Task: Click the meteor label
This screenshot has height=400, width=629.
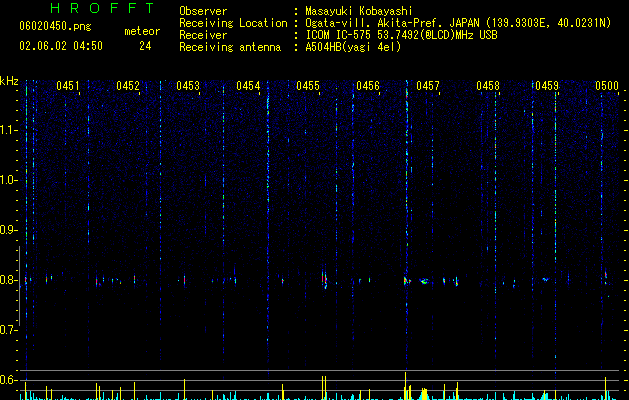Action: pos(142,31)
